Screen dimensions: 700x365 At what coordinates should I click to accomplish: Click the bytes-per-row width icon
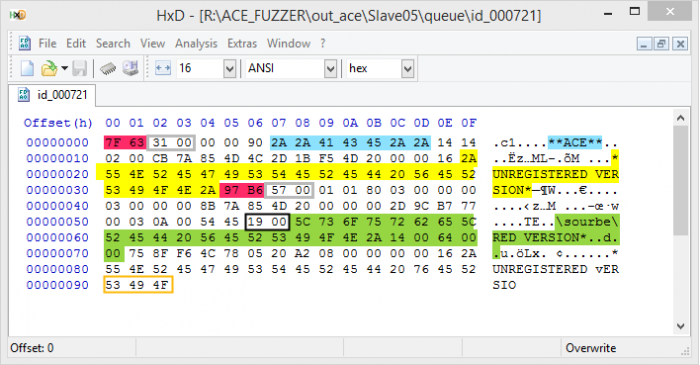[x=162, y=68]
